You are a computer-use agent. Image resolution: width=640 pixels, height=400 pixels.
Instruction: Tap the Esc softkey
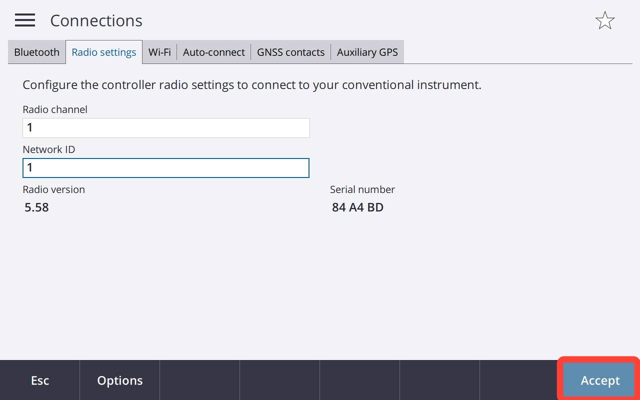click(40, 380)
